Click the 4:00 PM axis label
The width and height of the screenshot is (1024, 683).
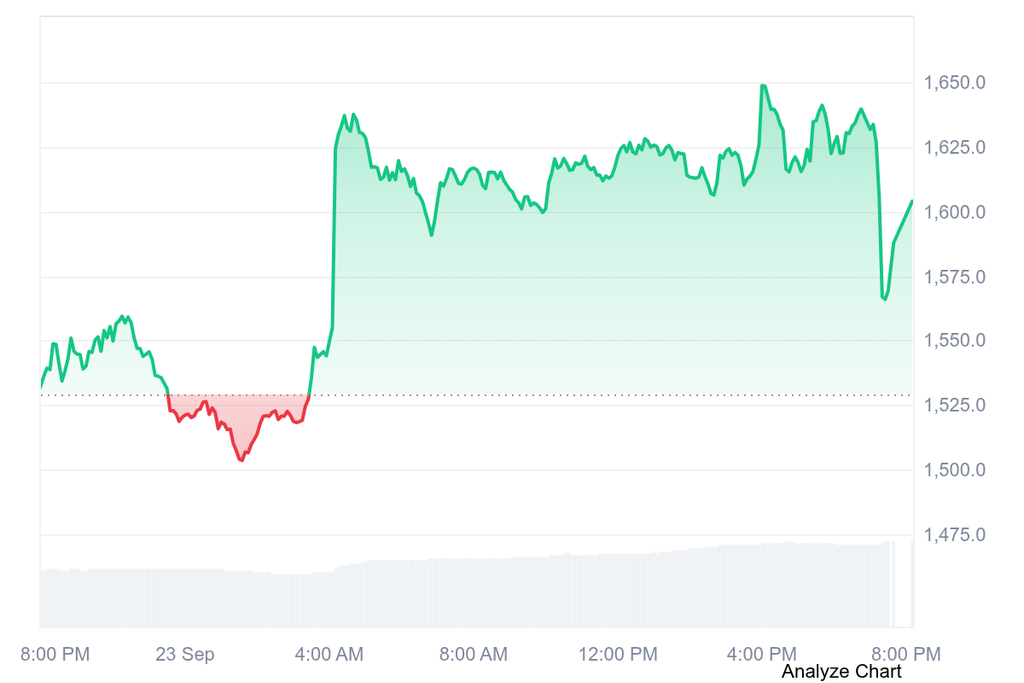pos(761,654)
